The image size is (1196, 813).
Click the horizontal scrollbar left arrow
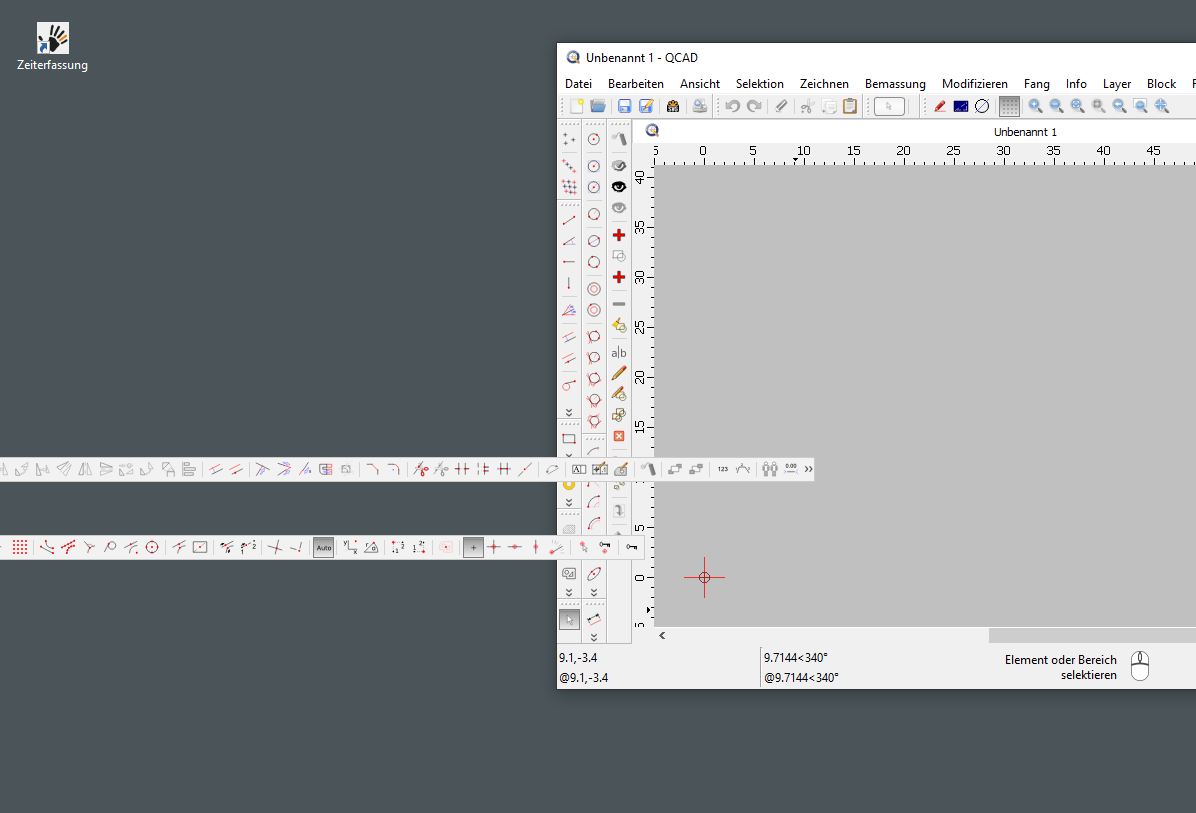[662, 635]
